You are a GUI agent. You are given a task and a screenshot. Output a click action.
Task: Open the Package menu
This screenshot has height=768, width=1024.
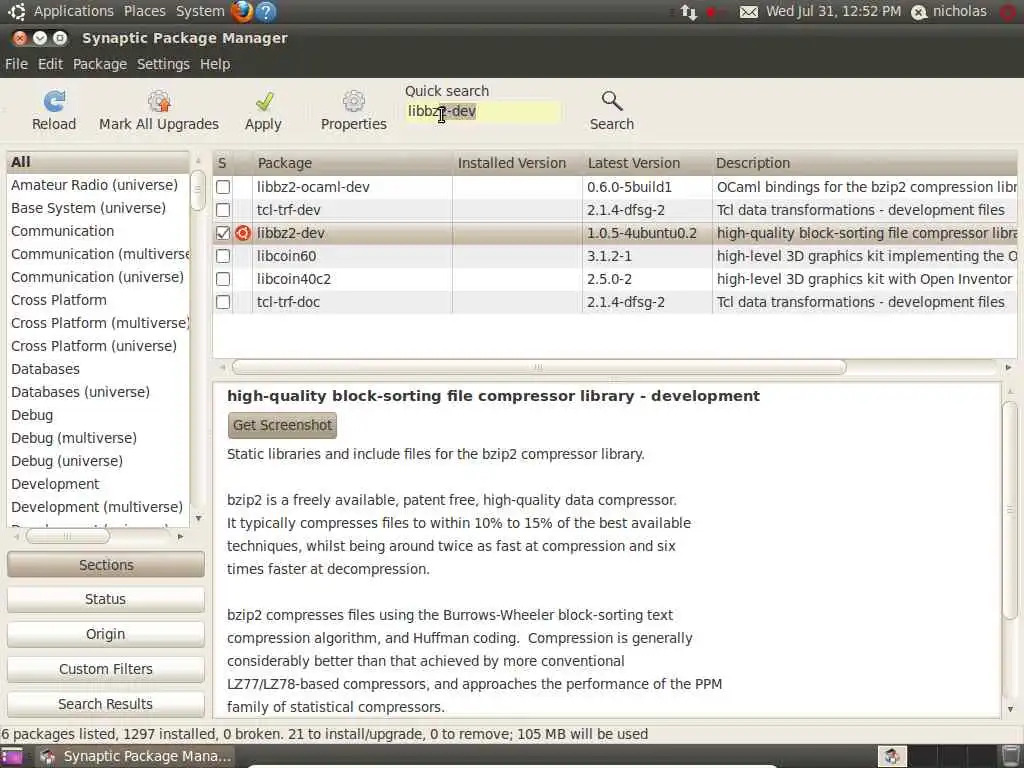[x=100, y=64]
